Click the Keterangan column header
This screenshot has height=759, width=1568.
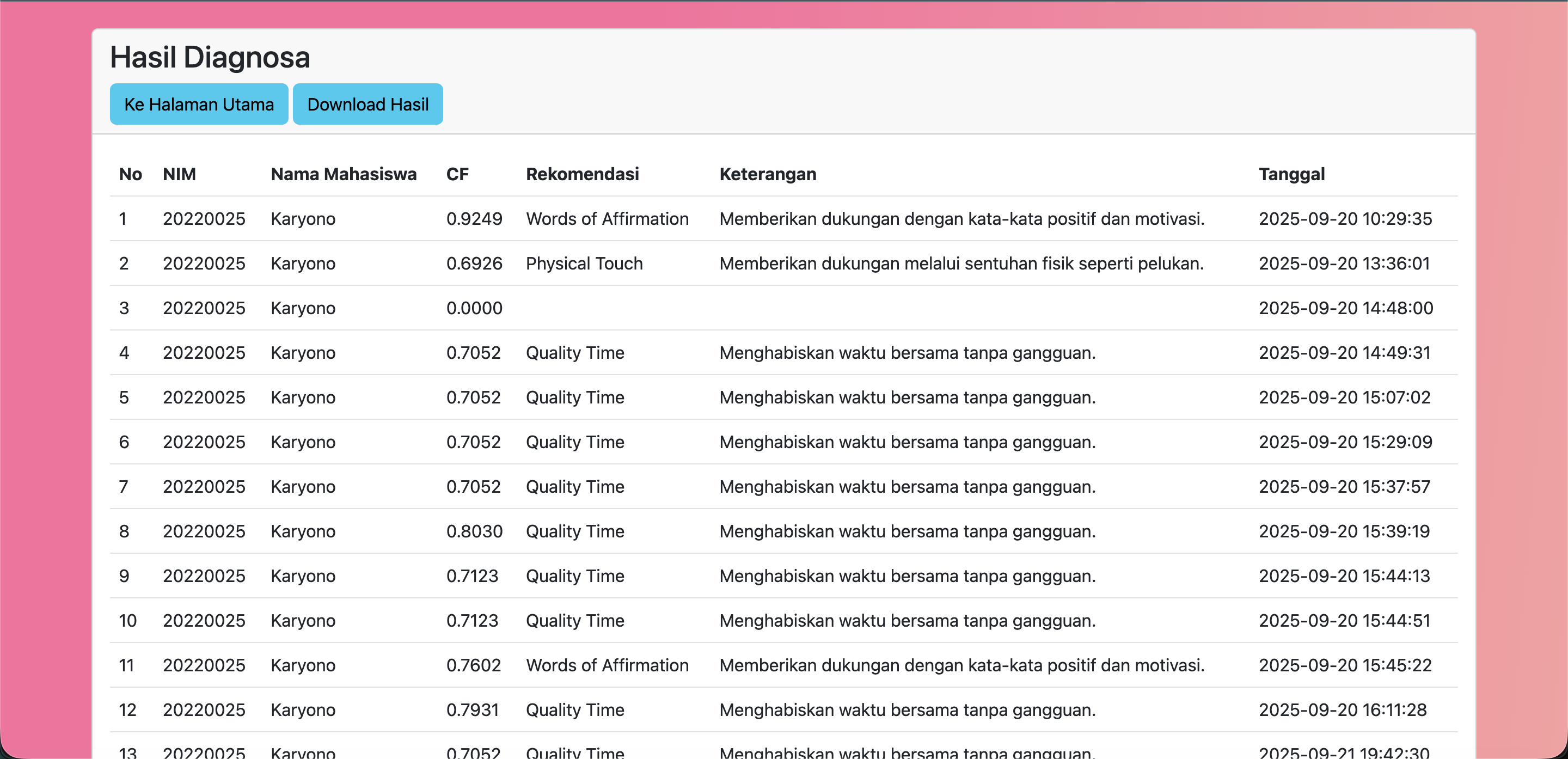pyautogui.click(x=768, y=174)
